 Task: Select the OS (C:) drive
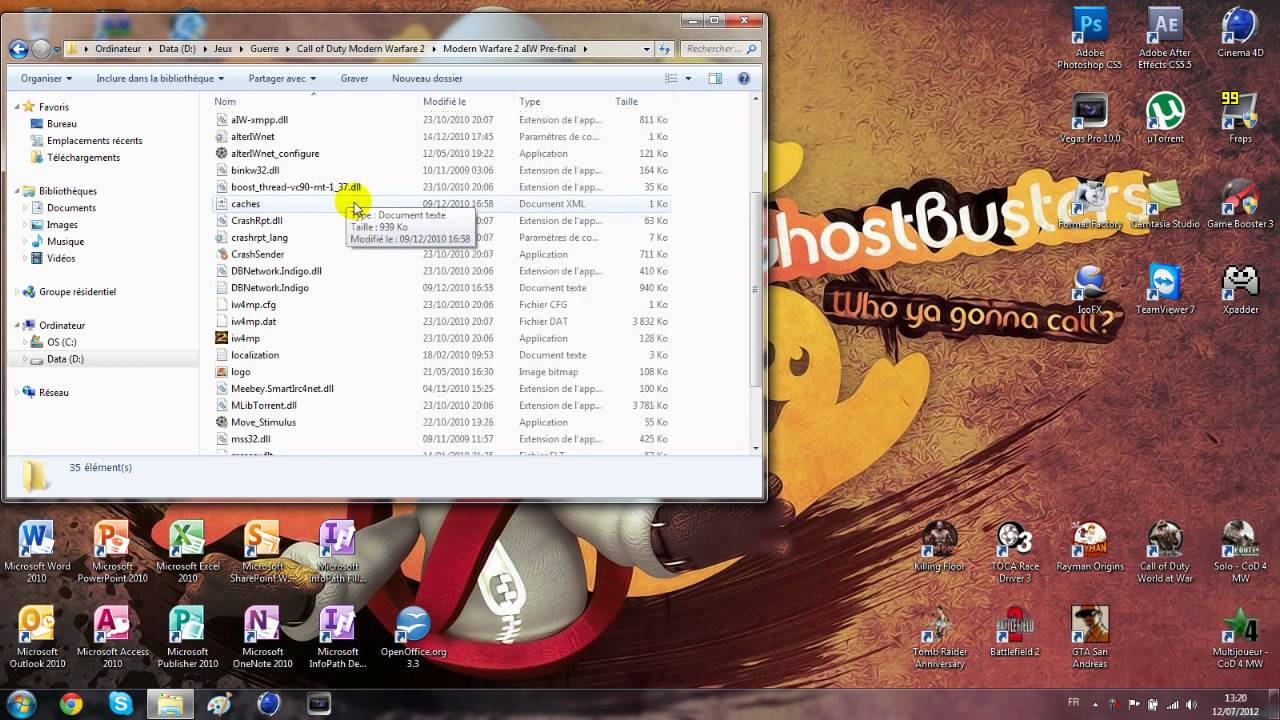coord(61,342)
